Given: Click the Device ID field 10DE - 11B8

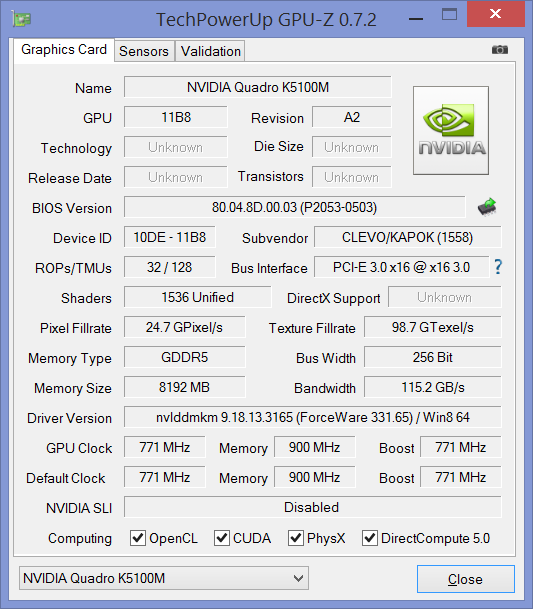Looking at the screenshot, I should tap(170, 237).
